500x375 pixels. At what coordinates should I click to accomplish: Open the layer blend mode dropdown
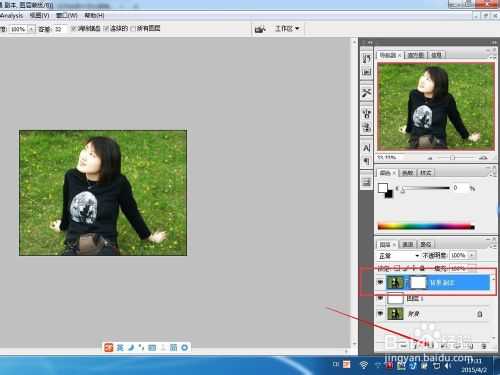click(399, 256)
